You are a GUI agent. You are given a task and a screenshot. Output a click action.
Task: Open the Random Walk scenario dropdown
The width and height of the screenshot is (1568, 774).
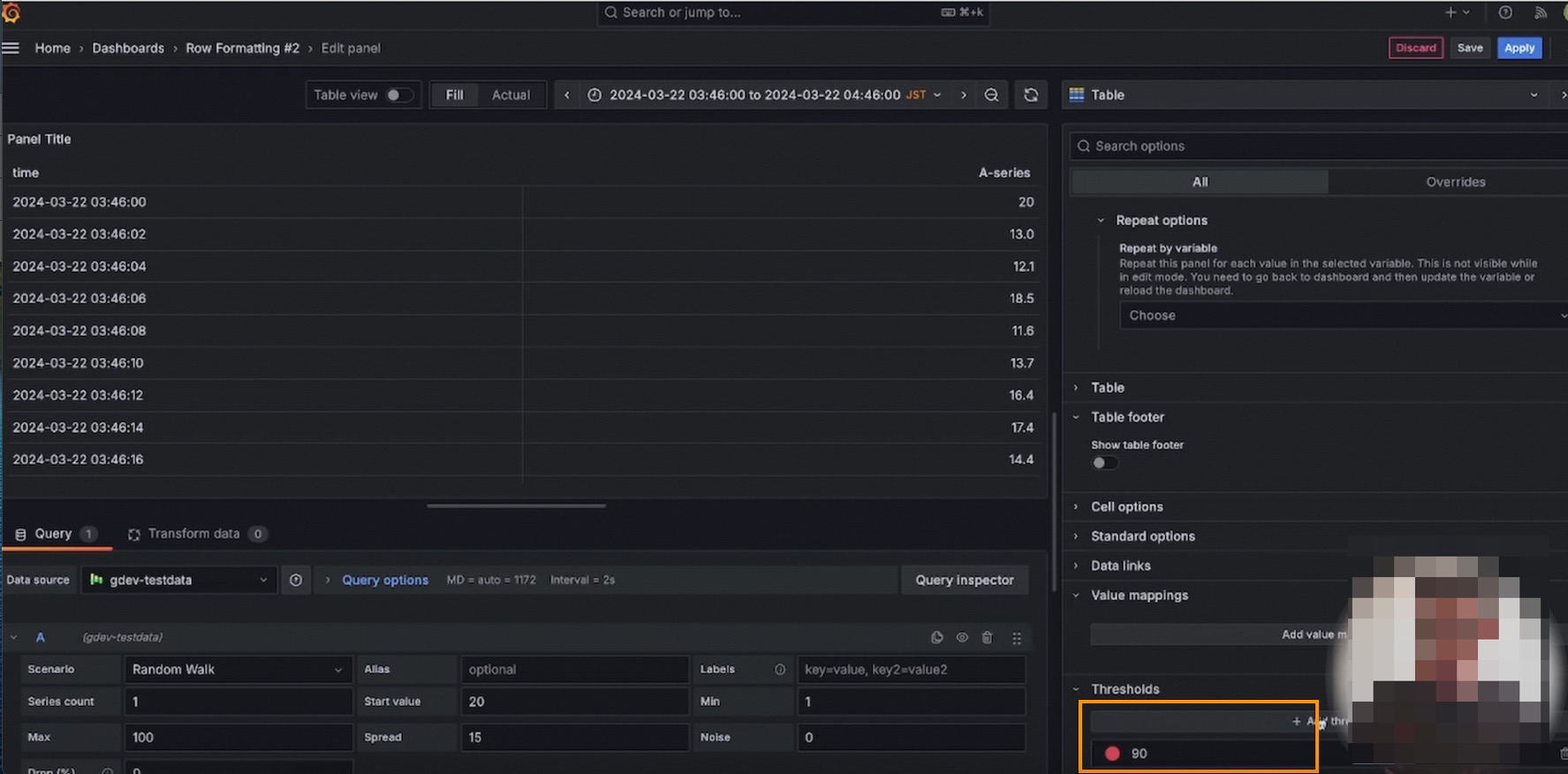tap(237, 669)
